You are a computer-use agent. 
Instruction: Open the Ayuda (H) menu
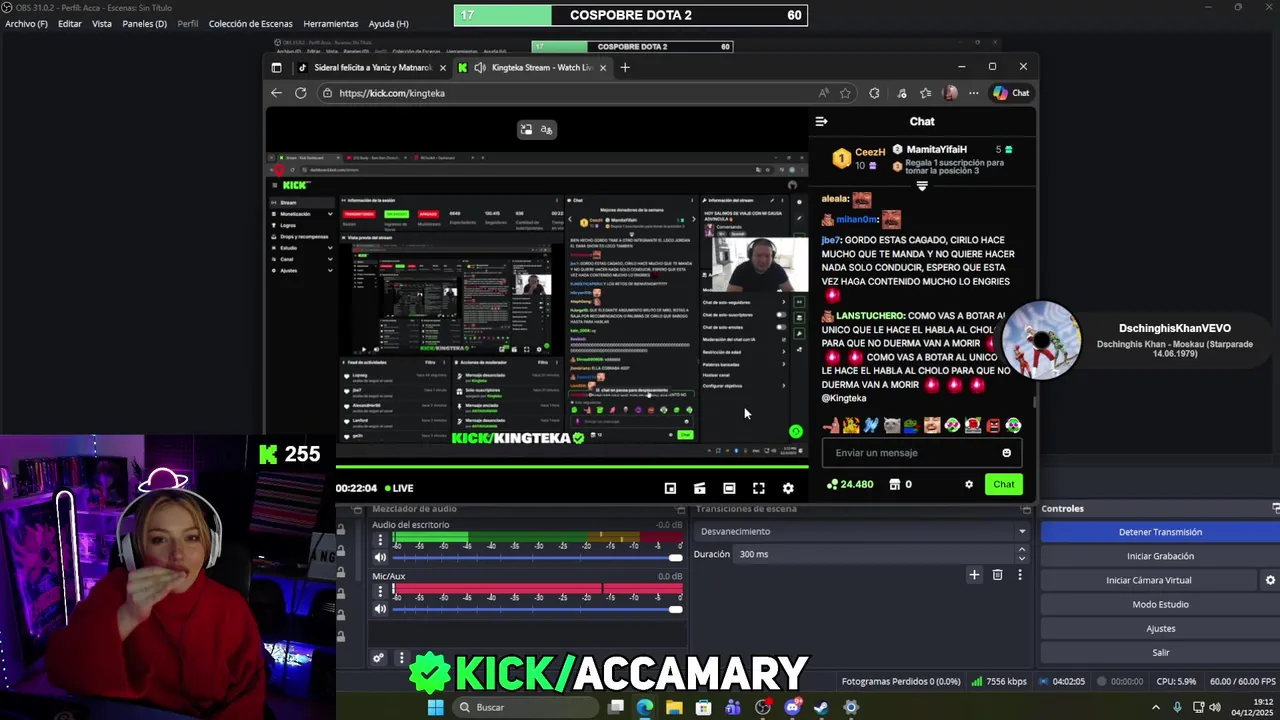[x=389, y=24]
